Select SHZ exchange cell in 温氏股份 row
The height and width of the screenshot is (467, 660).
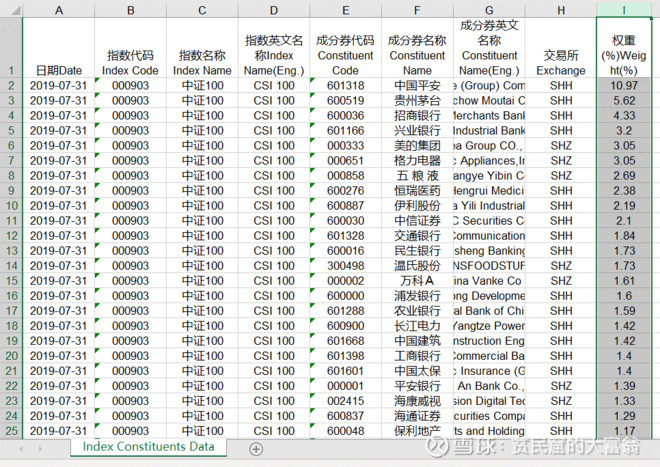tap(561, 266)
